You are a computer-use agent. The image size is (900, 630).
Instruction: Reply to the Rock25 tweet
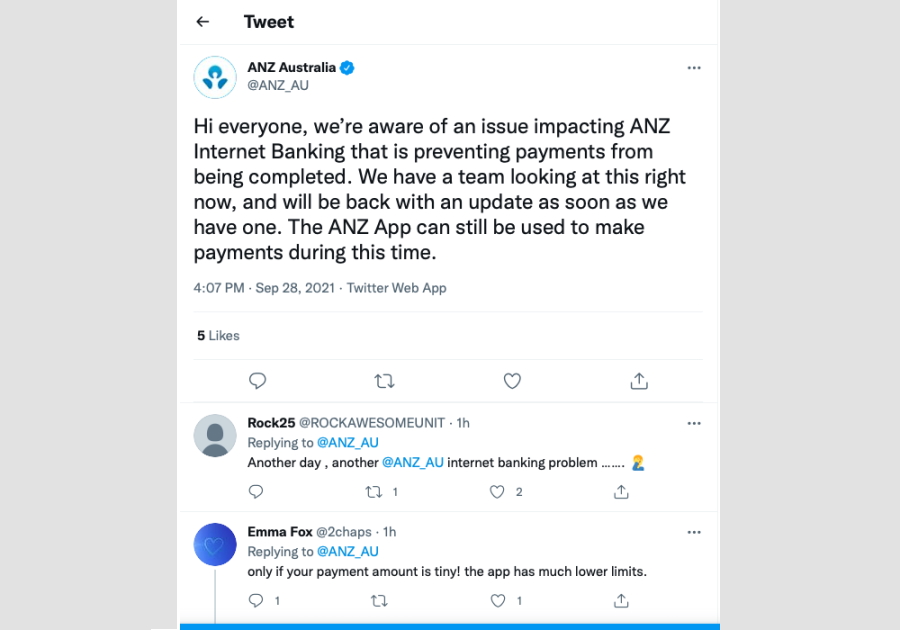[256, 492]
